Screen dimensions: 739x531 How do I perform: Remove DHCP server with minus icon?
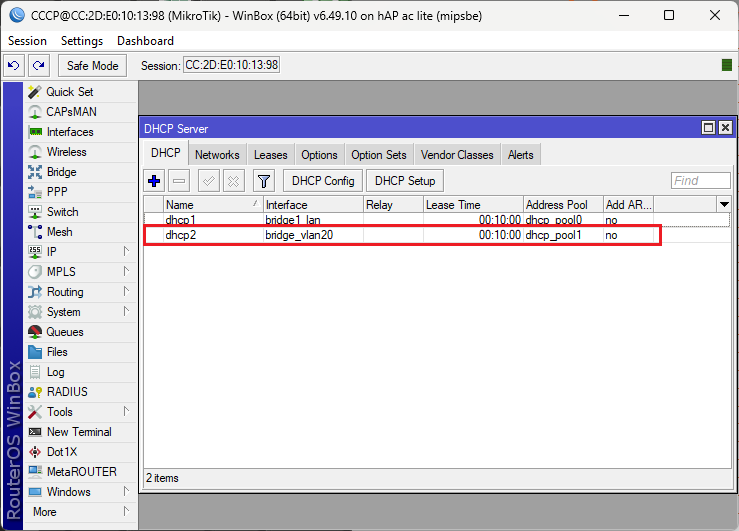pyautogui.click(x=179, y=181)
